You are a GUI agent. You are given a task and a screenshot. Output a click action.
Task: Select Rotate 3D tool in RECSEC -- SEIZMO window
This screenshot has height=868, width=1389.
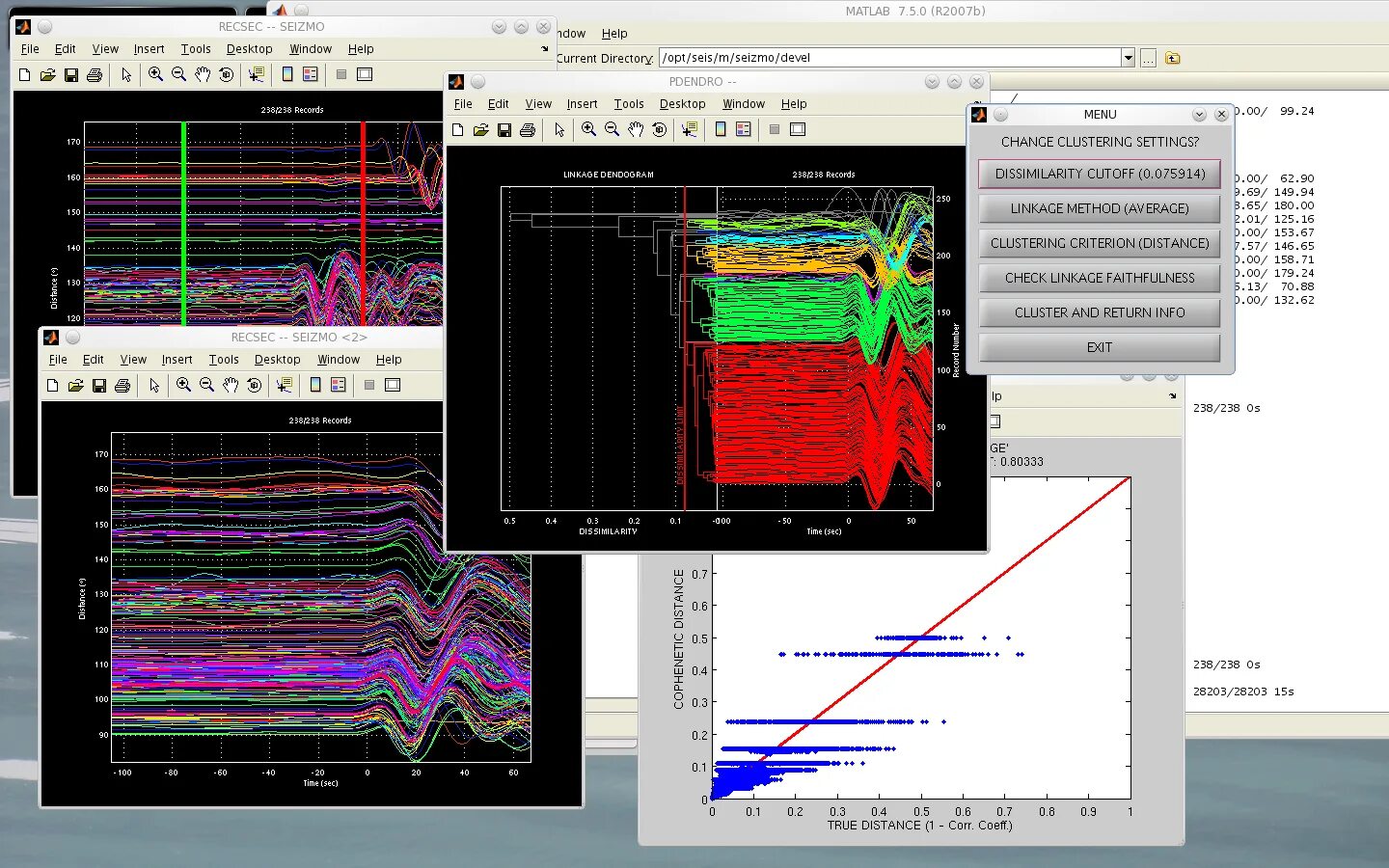point(226,74)
